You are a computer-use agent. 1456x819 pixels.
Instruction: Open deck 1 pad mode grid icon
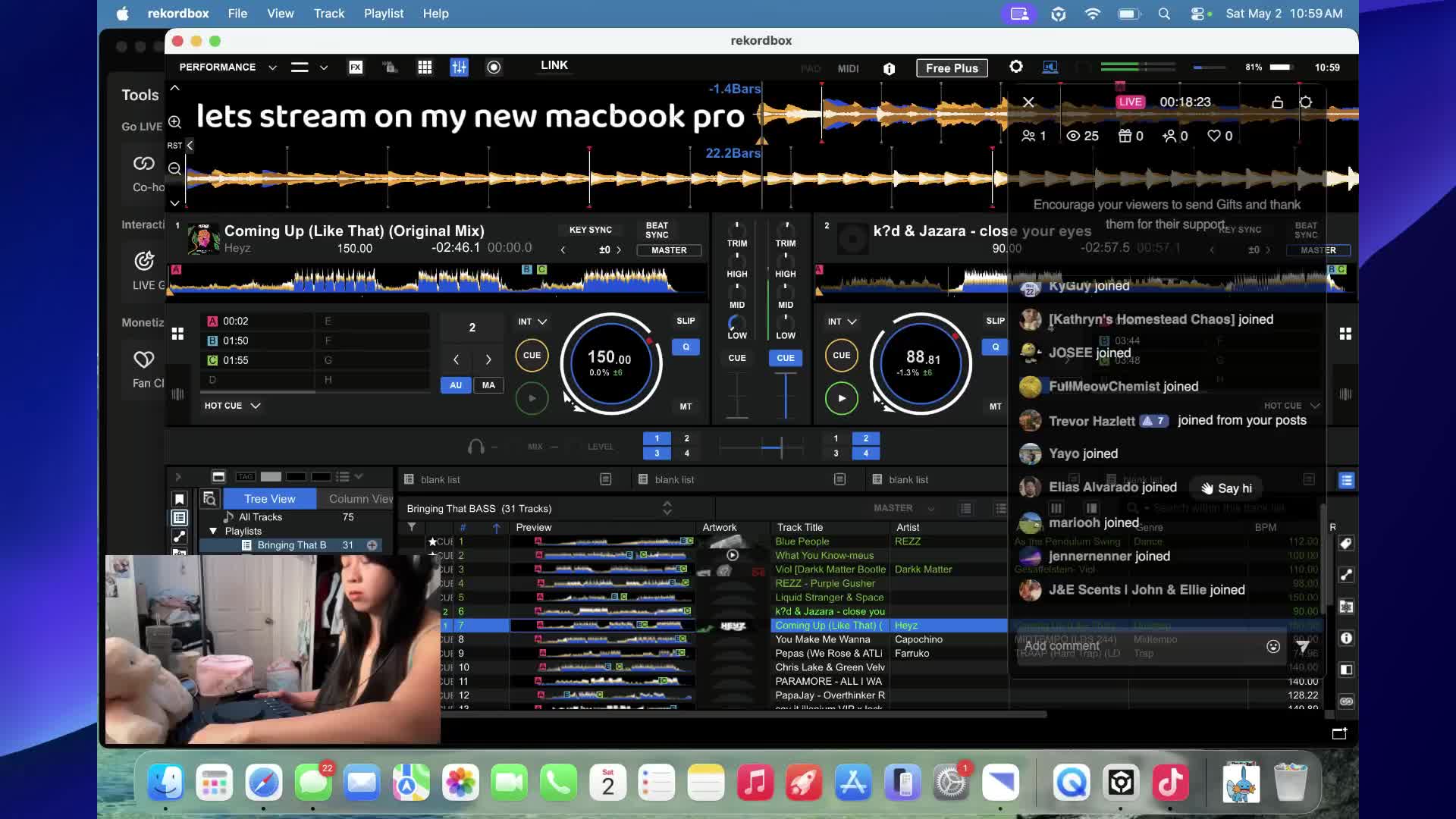[x=177, y=334]
